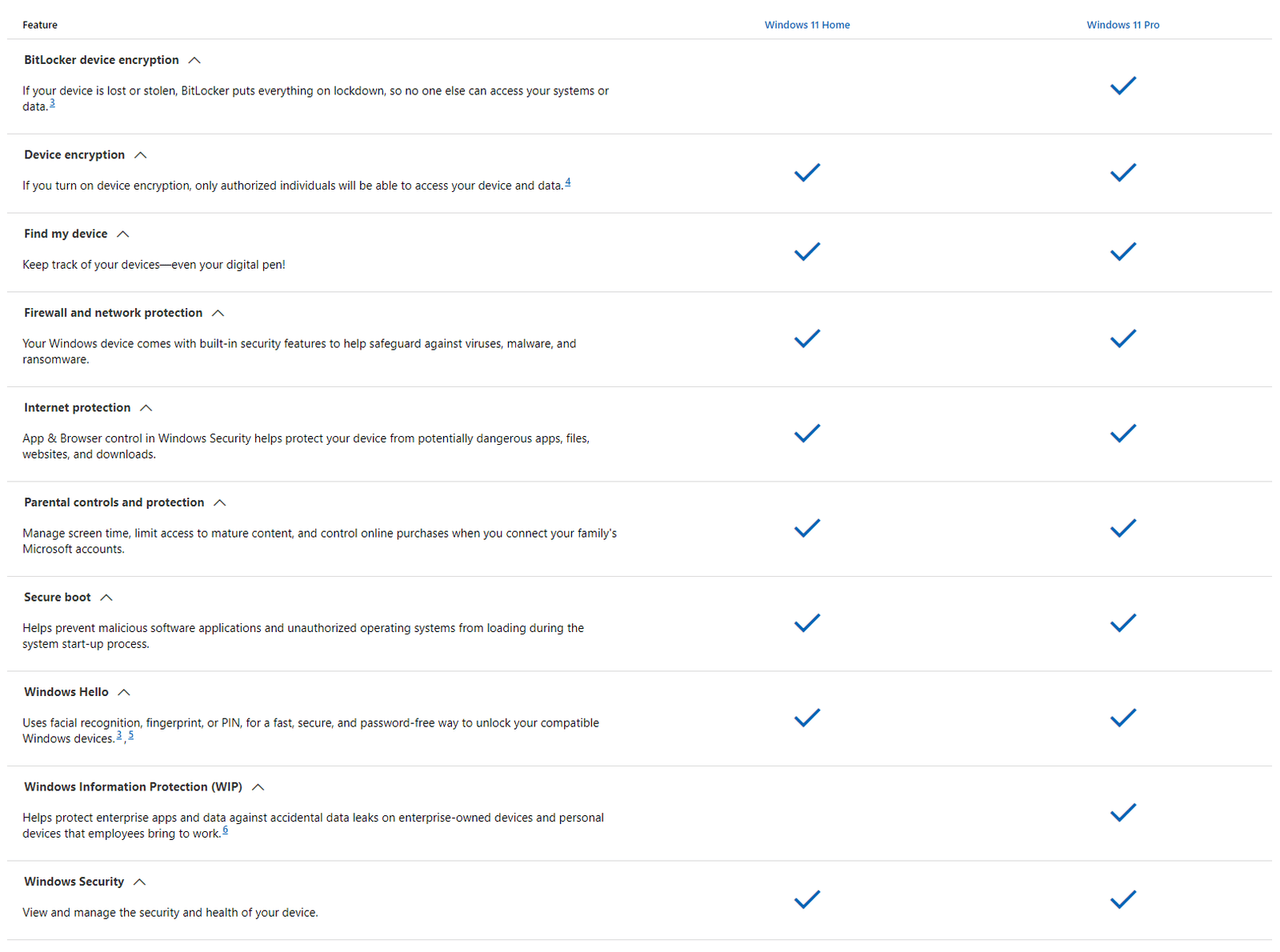1280x952 pixels.
Task: Click footnote 6 in the WIP description
Action: click(x=226, y=829)
